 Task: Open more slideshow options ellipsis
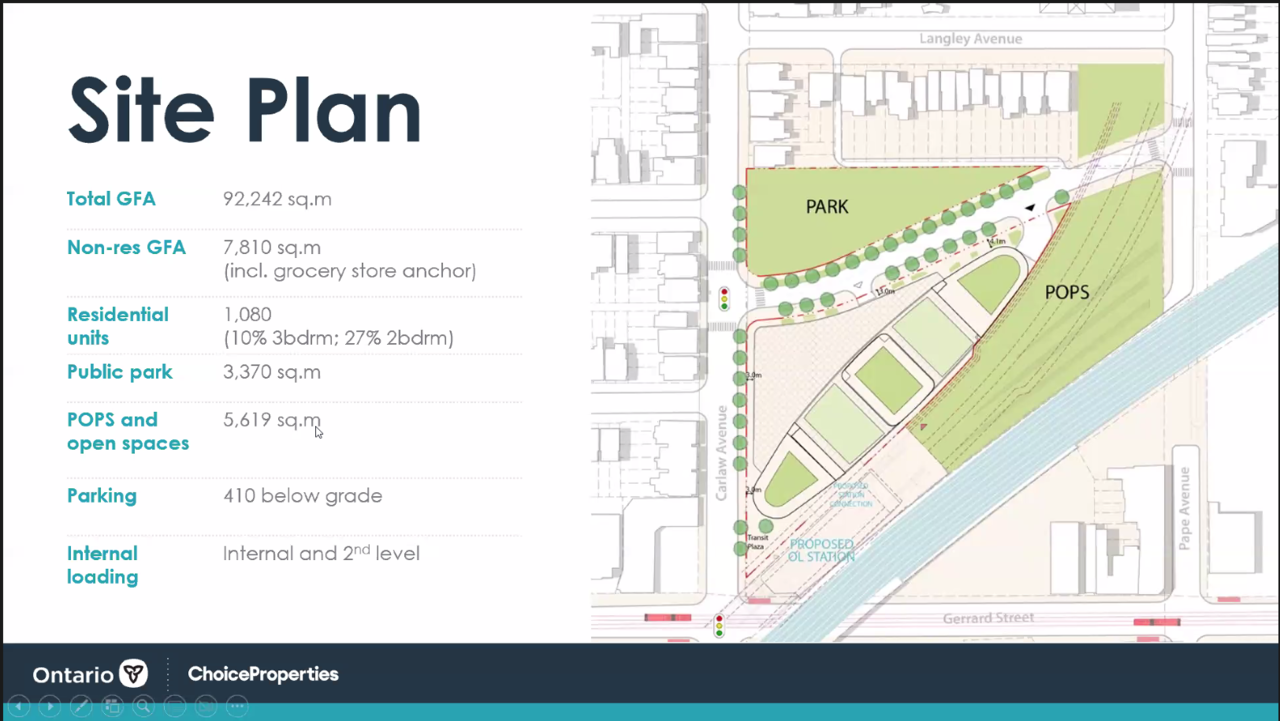click(237, 706)
